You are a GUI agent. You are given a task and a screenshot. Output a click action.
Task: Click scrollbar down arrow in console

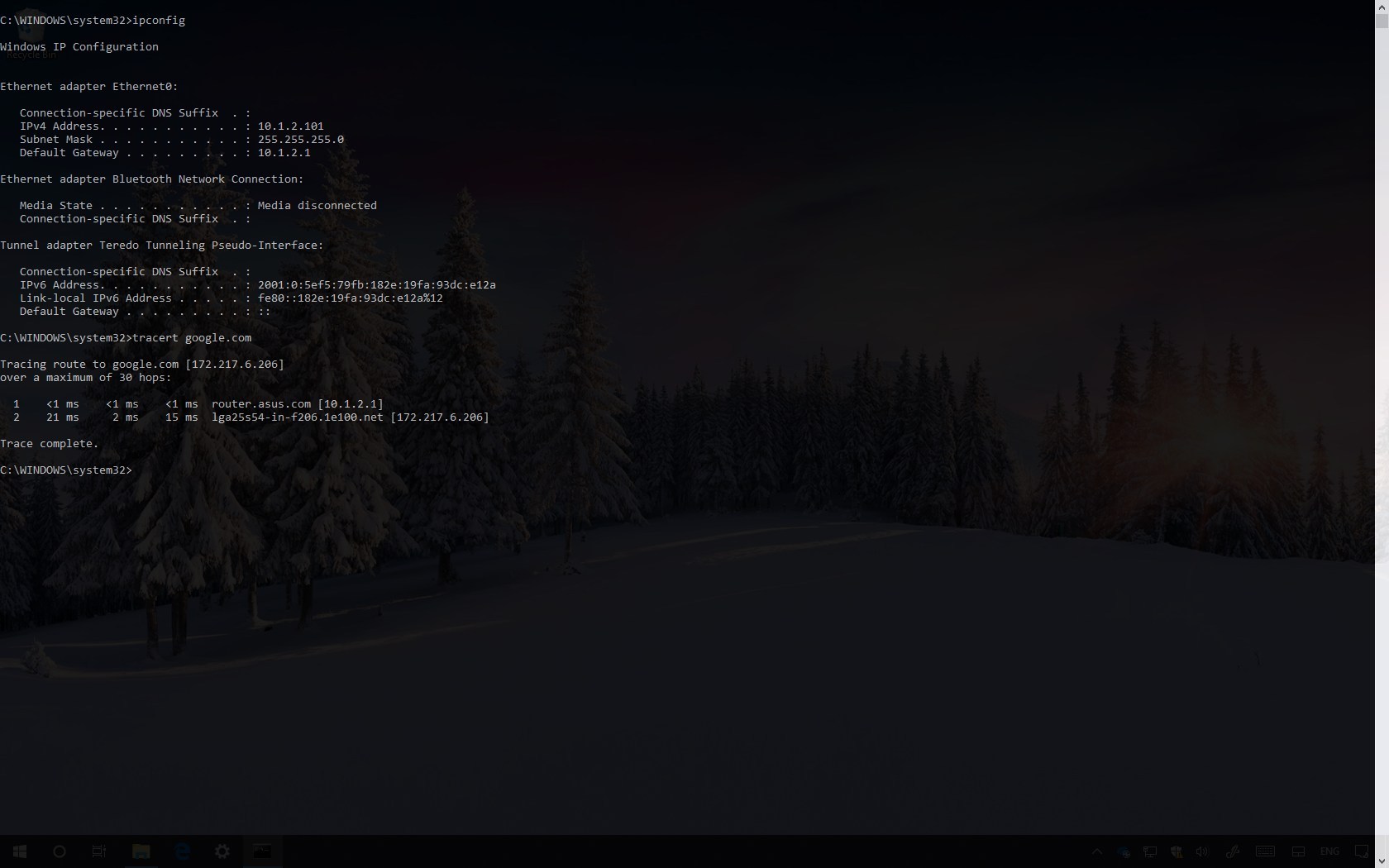point(1382,861)
